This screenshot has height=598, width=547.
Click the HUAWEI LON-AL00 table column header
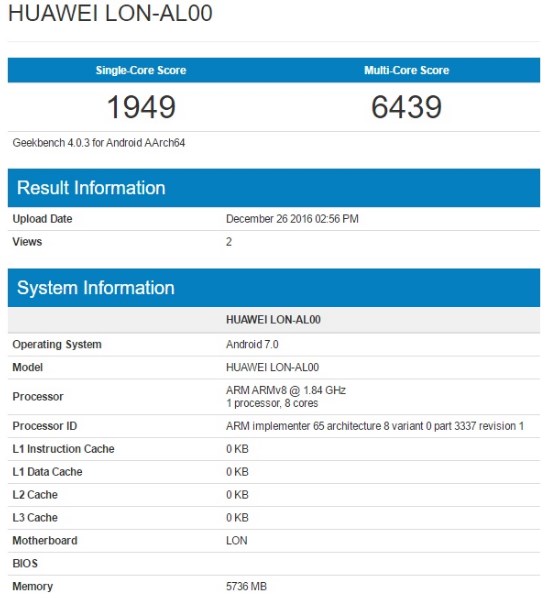point(273,320)
